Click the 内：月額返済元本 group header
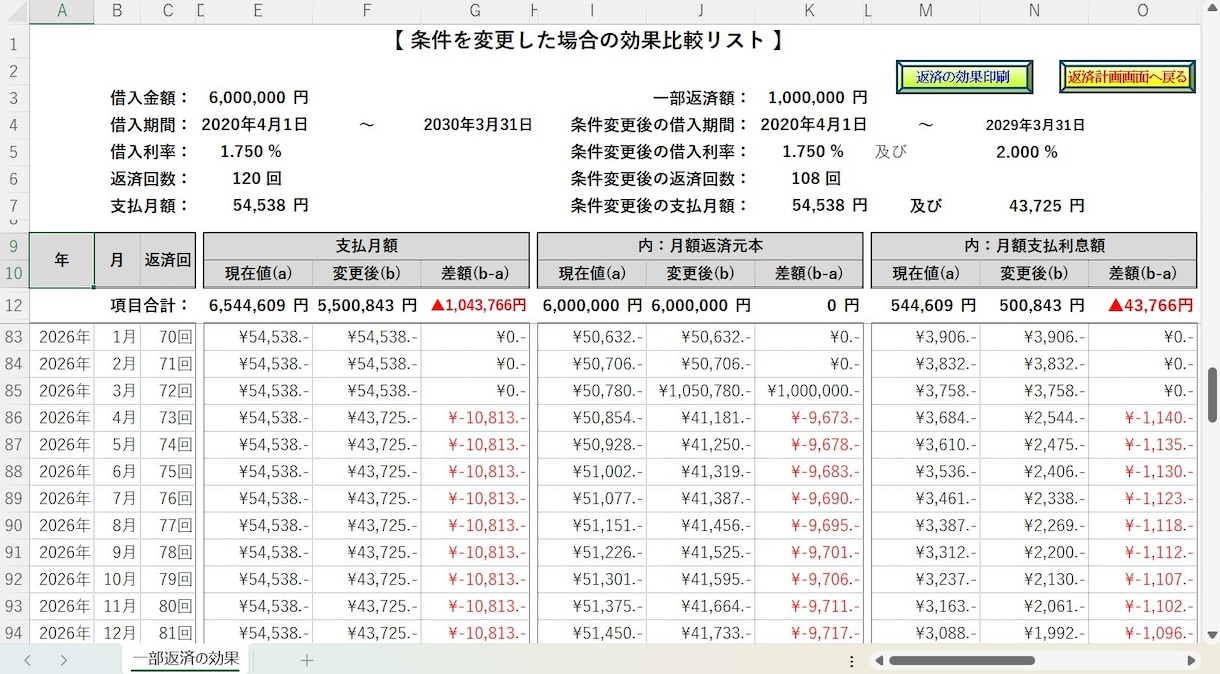Viewport: 1220px width, 674px height. [700, 246]
